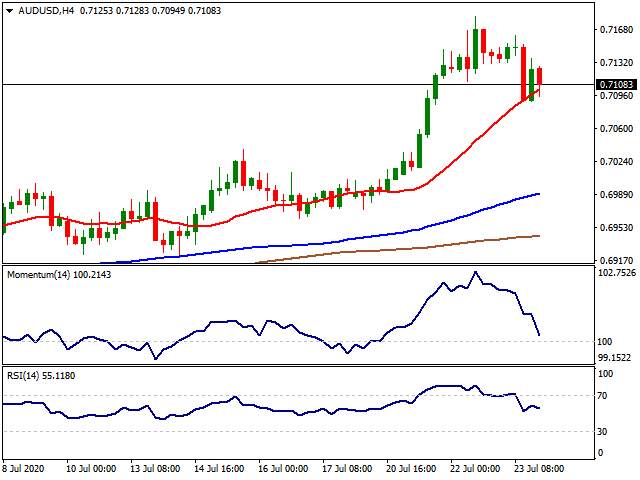640x480 pixels.
Task: Select the time axis label 23 Jul 08:00
Action: tap(539, 468)
